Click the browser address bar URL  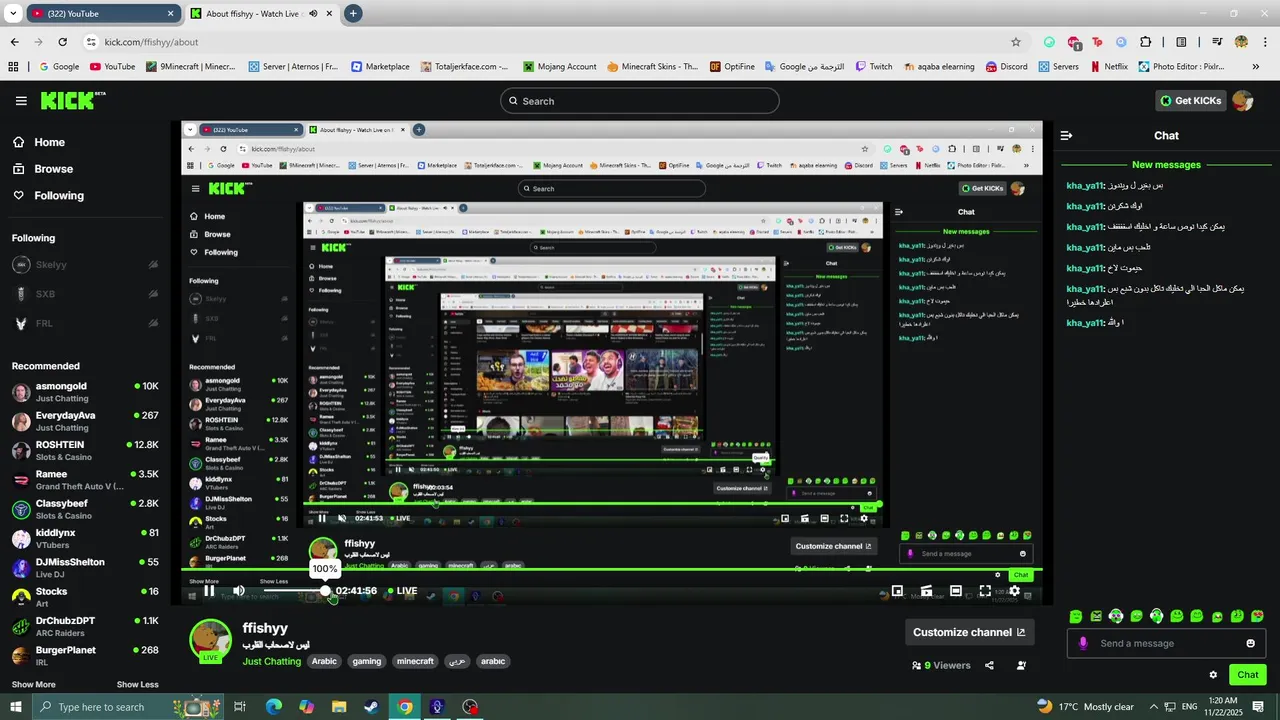(x=151, y=42)
